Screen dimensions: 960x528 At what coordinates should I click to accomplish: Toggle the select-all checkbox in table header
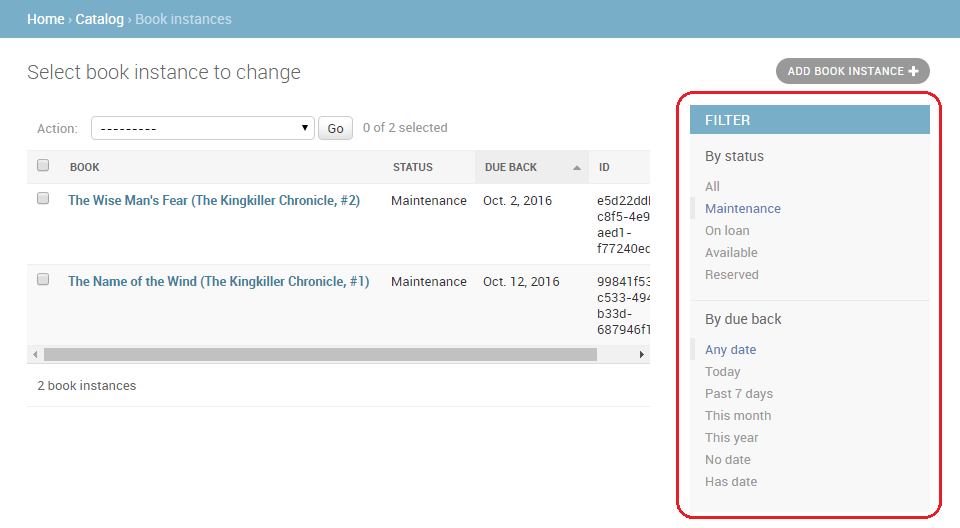(x=43, y=166)
